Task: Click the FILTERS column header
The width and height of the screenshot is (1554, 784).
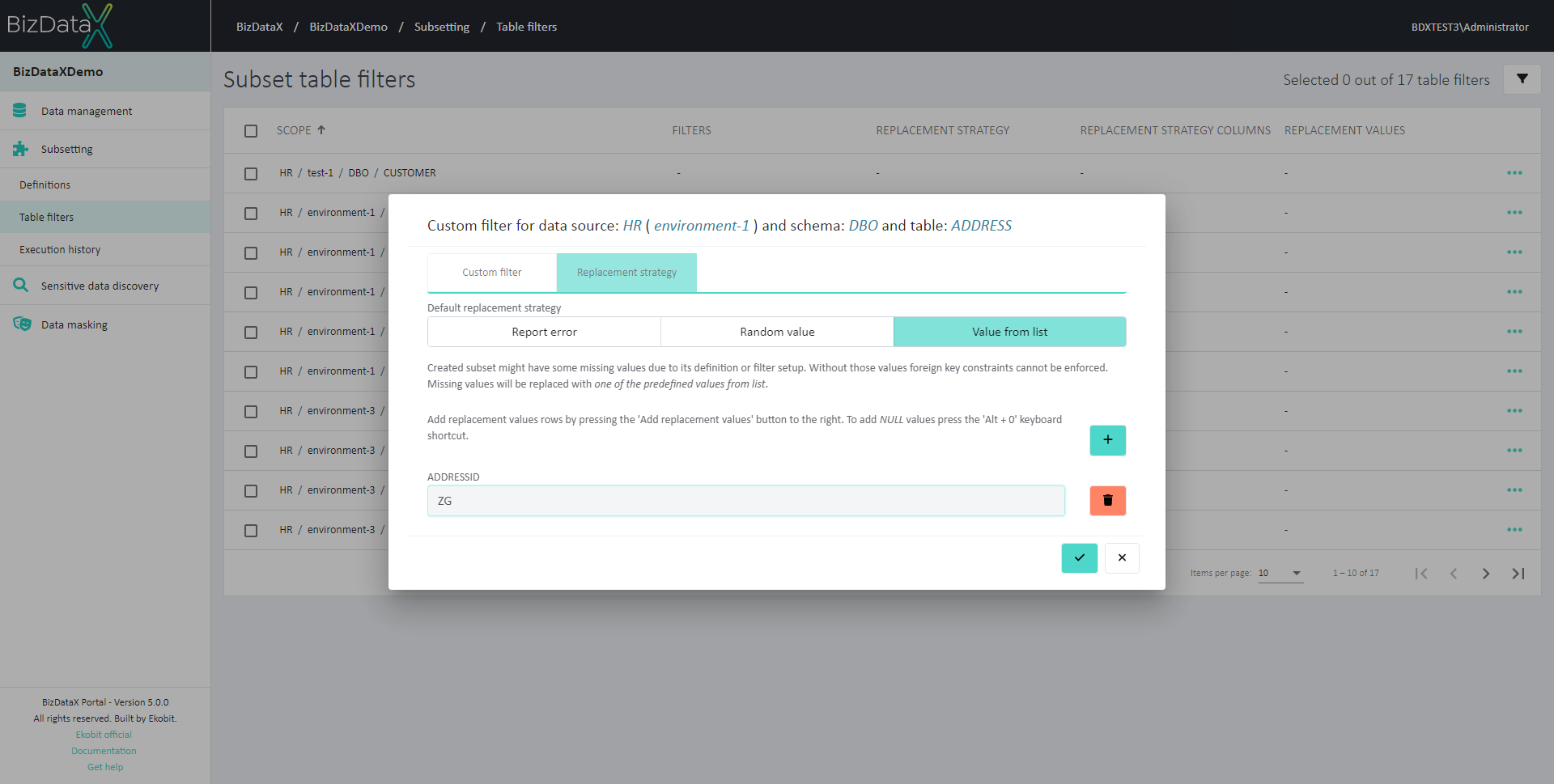Action: (691, 130)
